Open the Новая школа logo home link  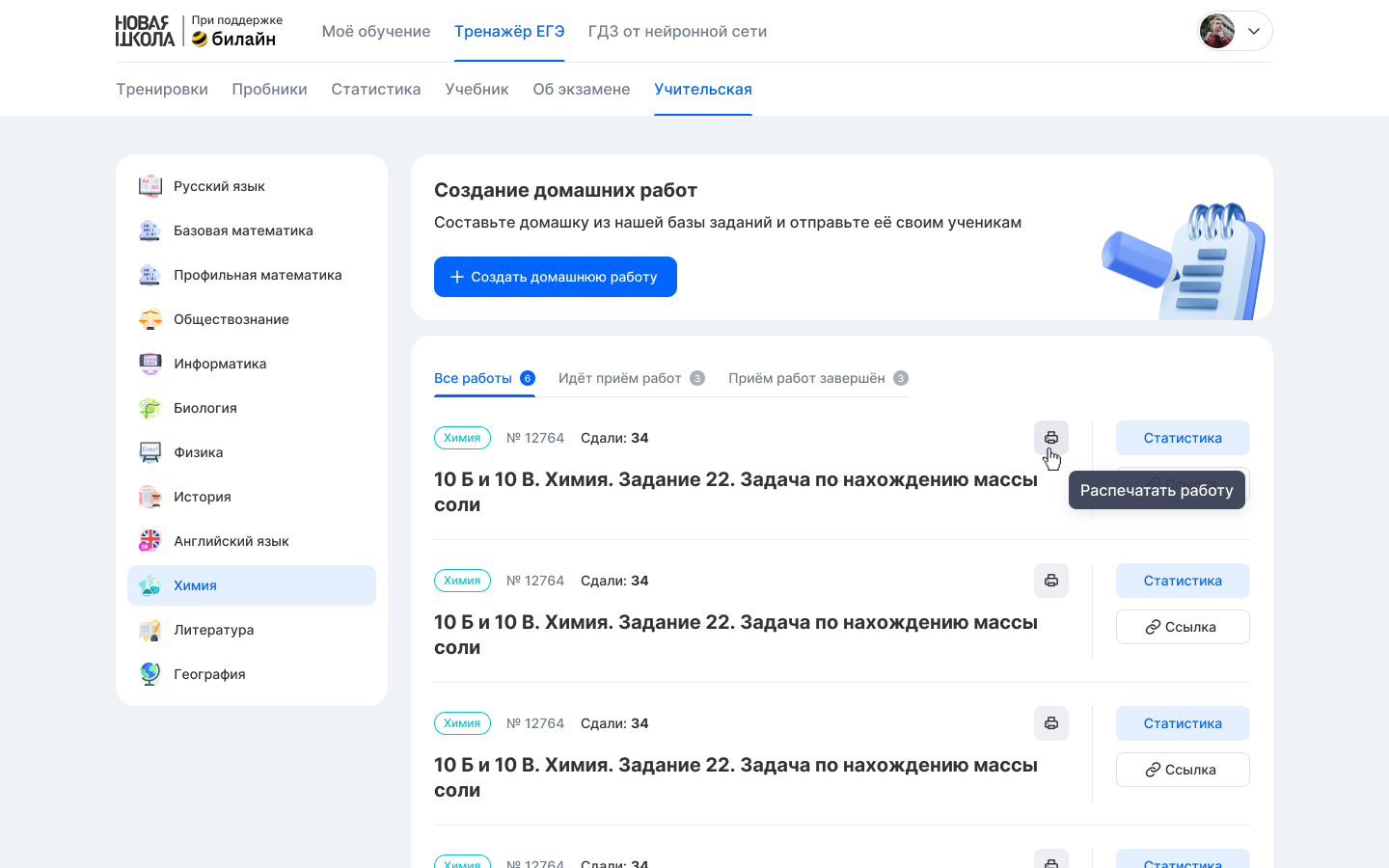point(145,31)
